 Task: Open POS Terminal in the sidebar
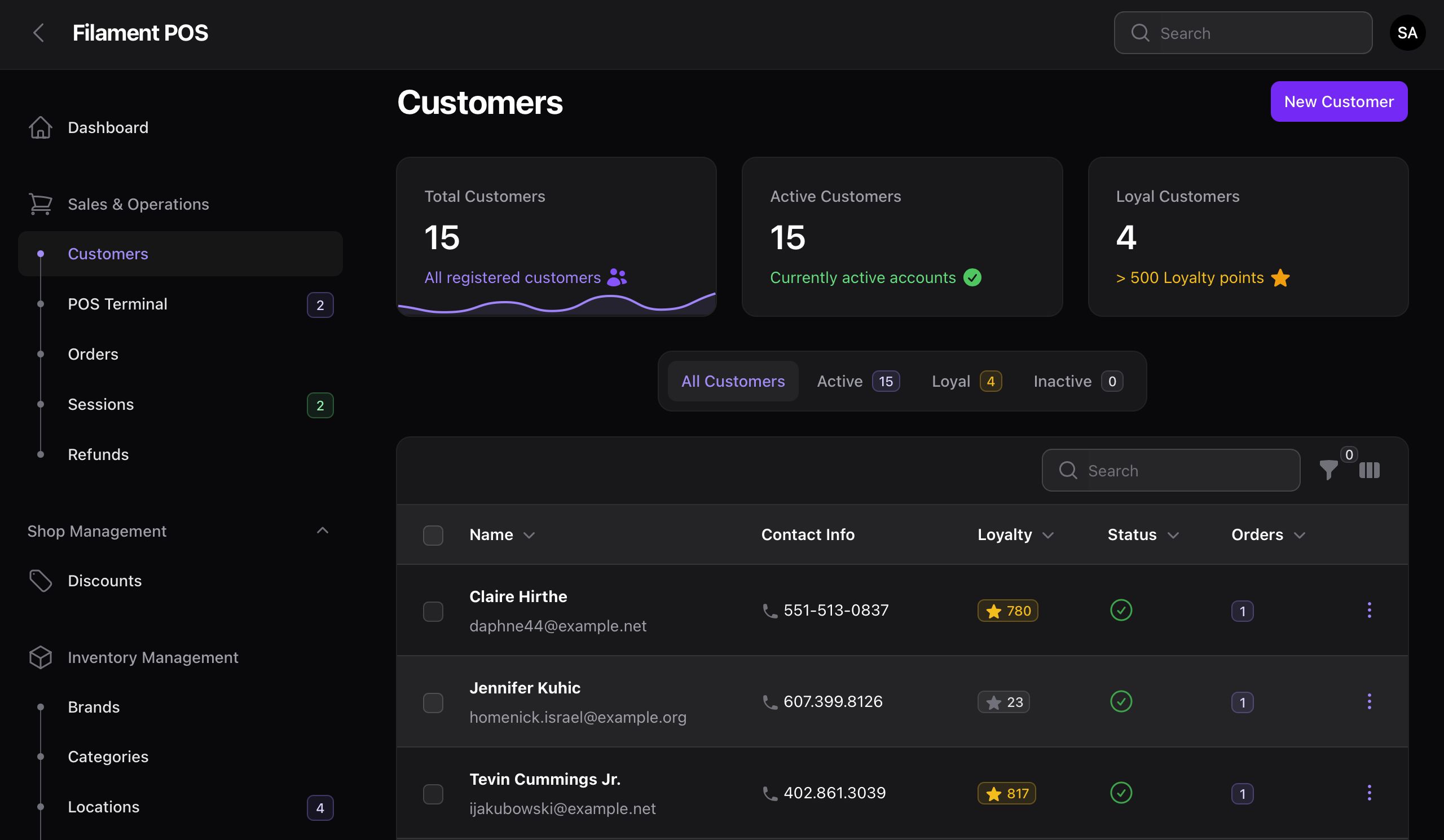coord(117,304)
